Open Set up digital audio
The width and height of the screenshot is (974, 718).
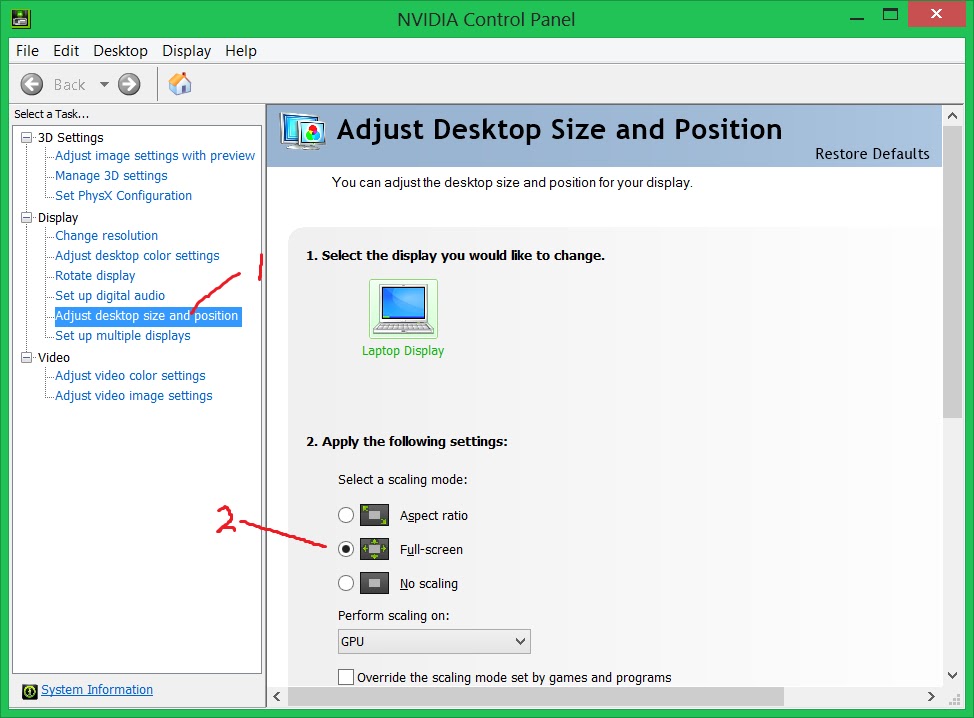(110, 295)
